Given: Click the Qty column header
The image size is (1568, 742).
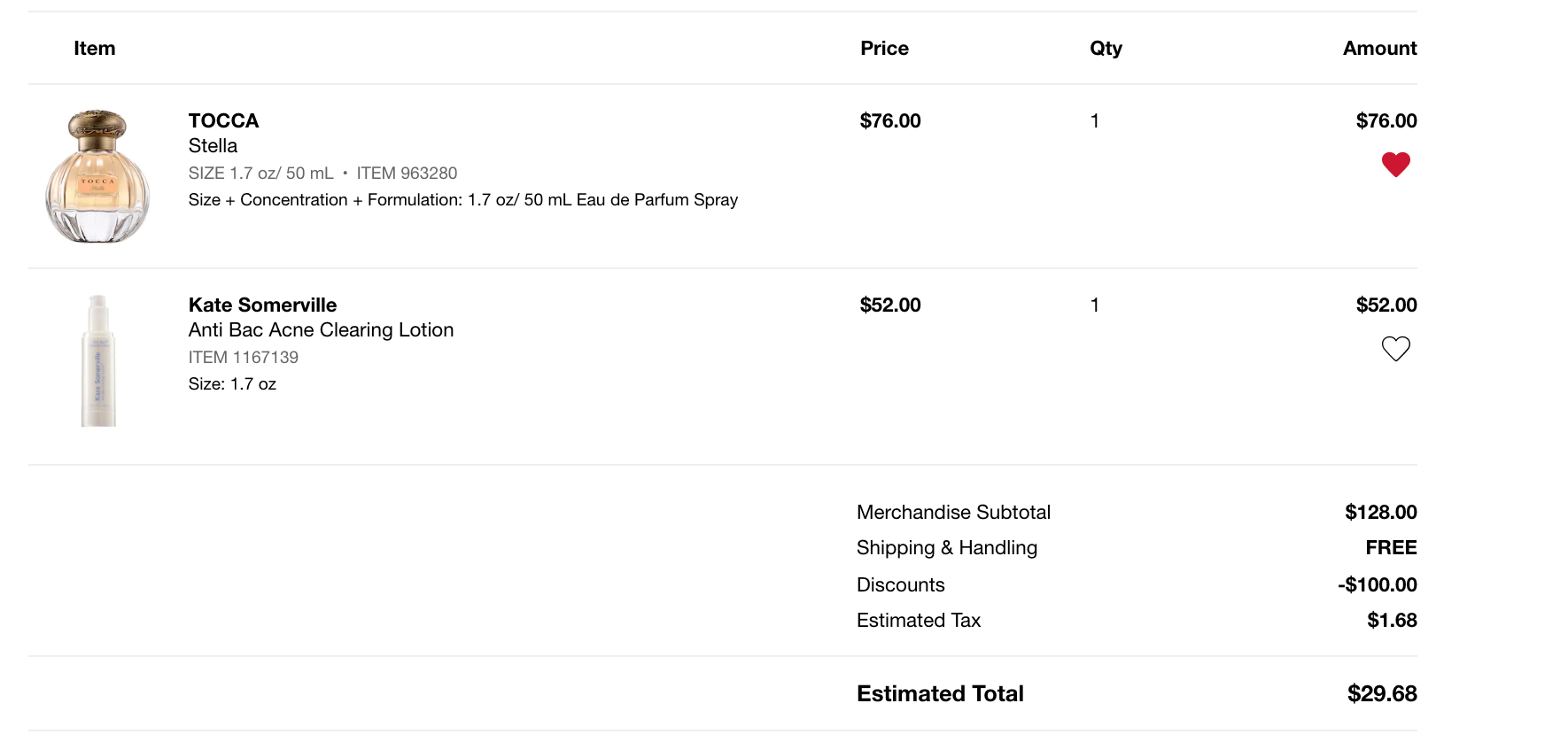Looking at the screenshot, I should click(x=1106, y=48).
